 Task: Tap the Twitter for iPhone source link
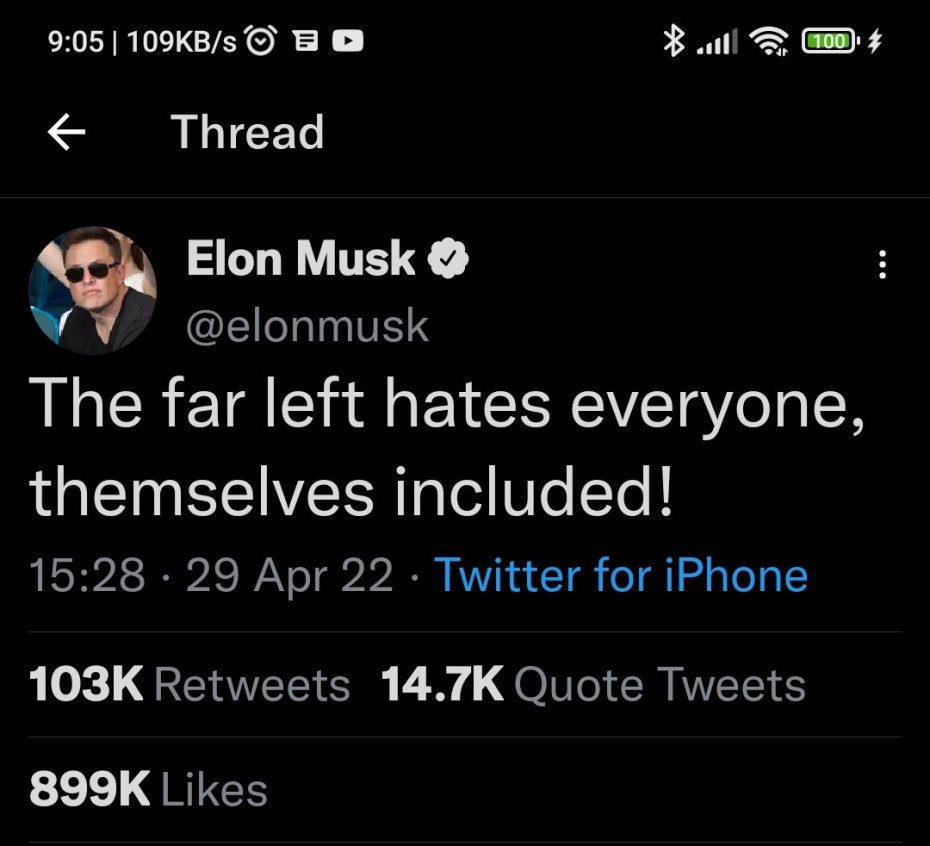621,576
